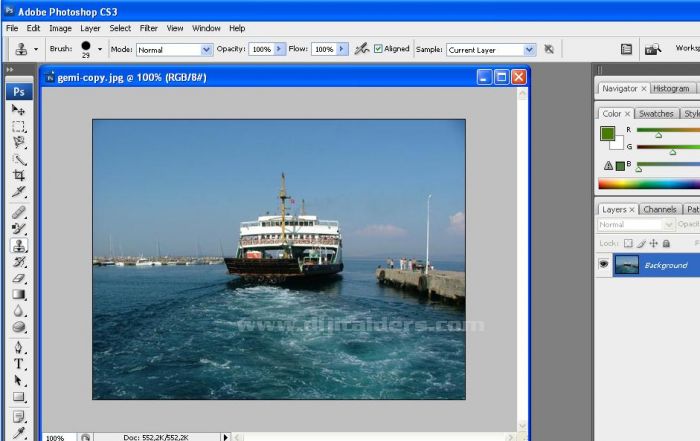Switch to the Histogram tab
This screenshot has width=700, height=441.
tap(671, 88)
